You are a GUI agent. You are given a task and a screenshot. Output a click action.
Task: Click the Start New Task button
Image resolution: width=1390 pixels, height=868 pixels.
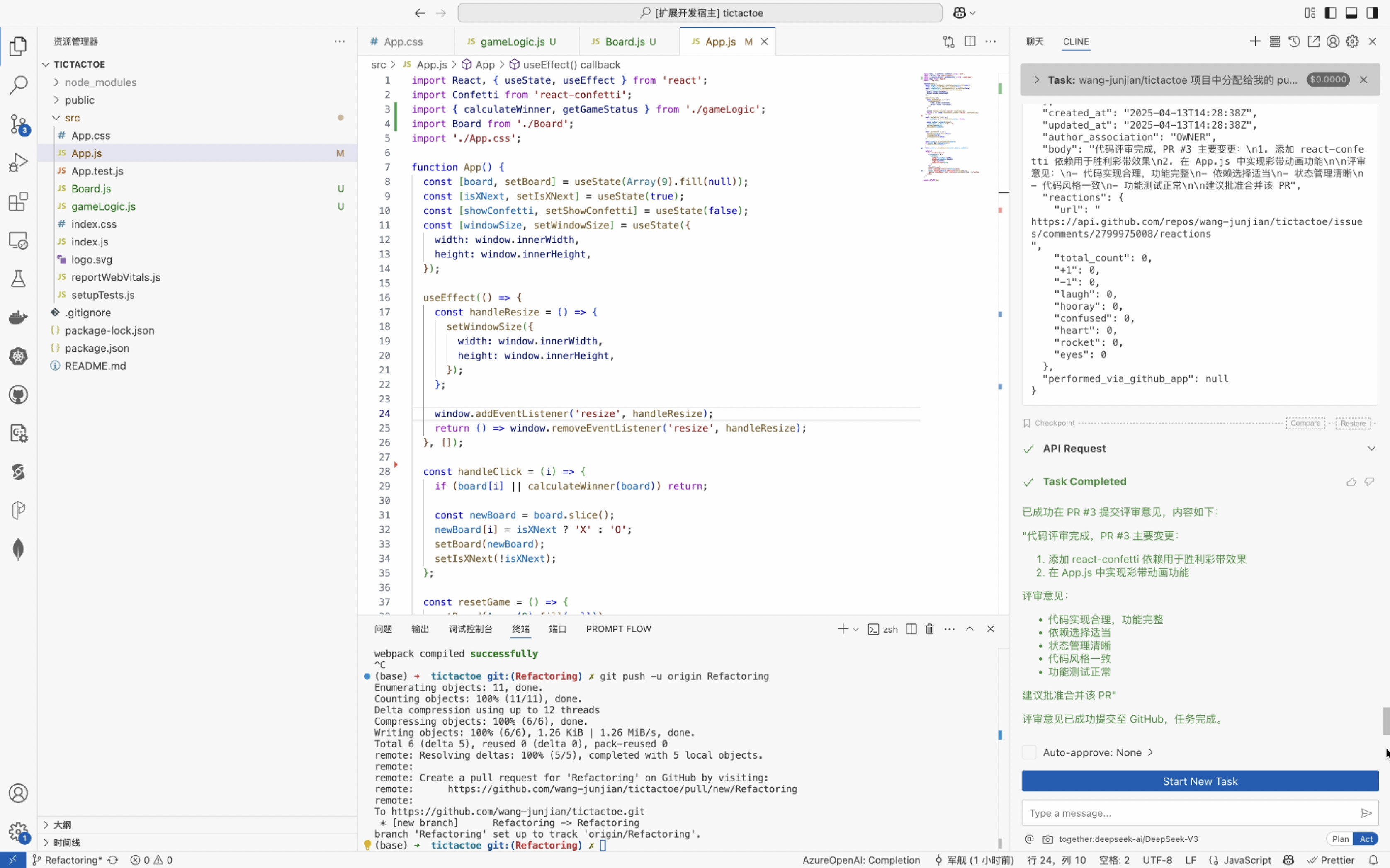[1199, 781]
